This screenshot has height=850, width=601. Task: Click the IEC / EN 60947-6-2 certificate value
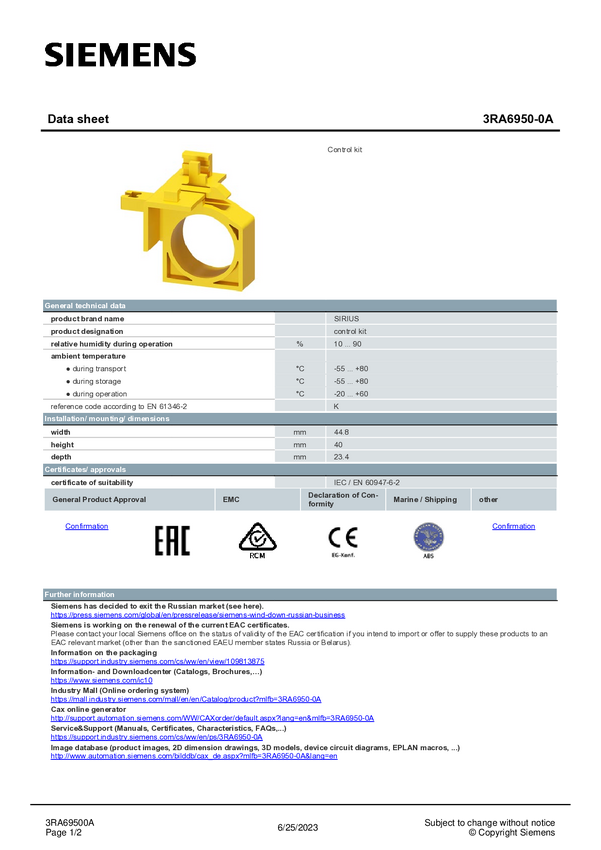point(367,482)
